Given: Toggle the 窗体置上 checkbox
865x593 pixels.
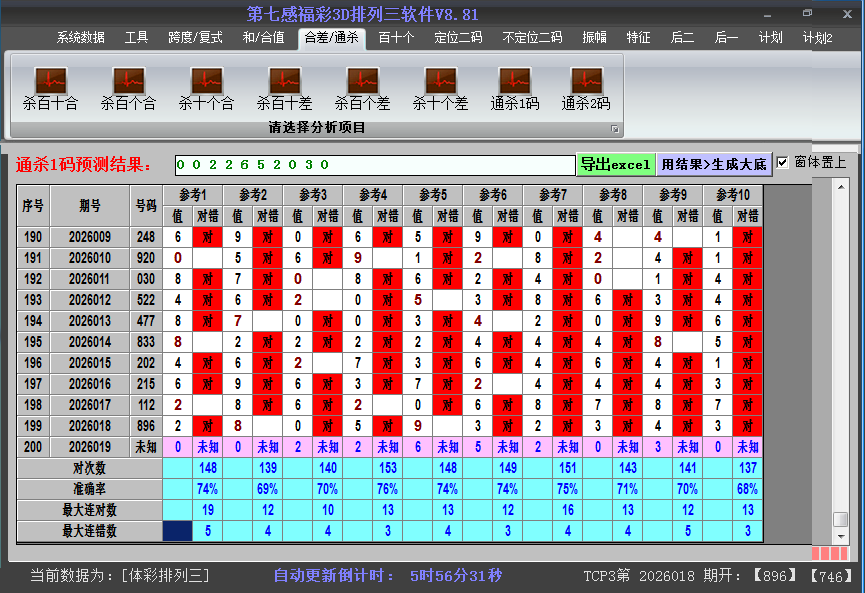Looking at the screenshot, I should coord(782,163).
